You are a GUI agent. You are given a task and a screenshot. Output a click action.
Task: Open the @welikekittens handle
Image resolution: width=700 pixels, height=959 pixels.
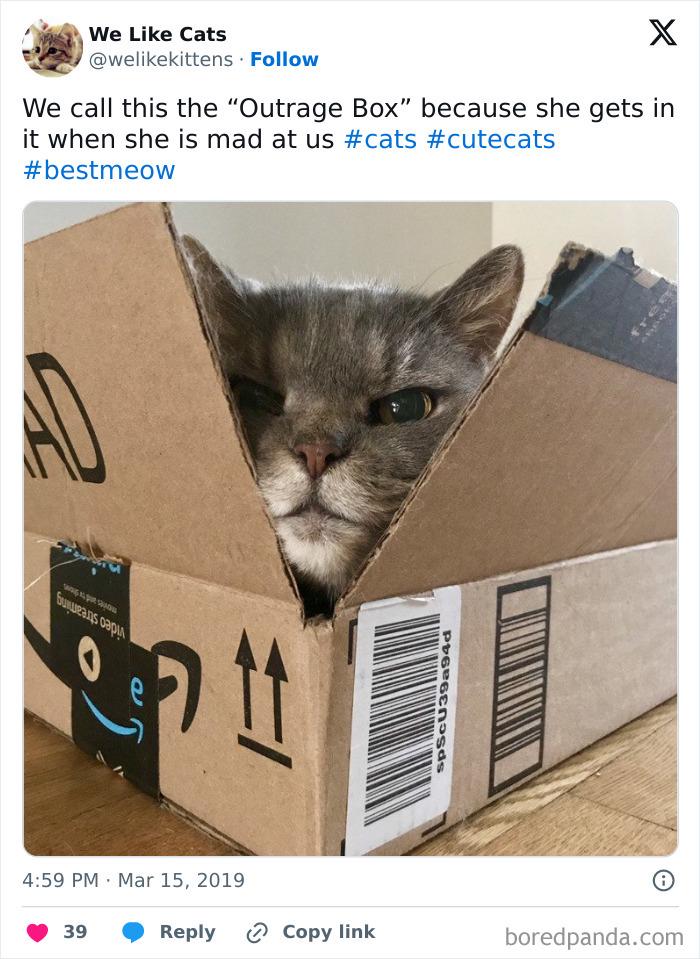(161, 59)
